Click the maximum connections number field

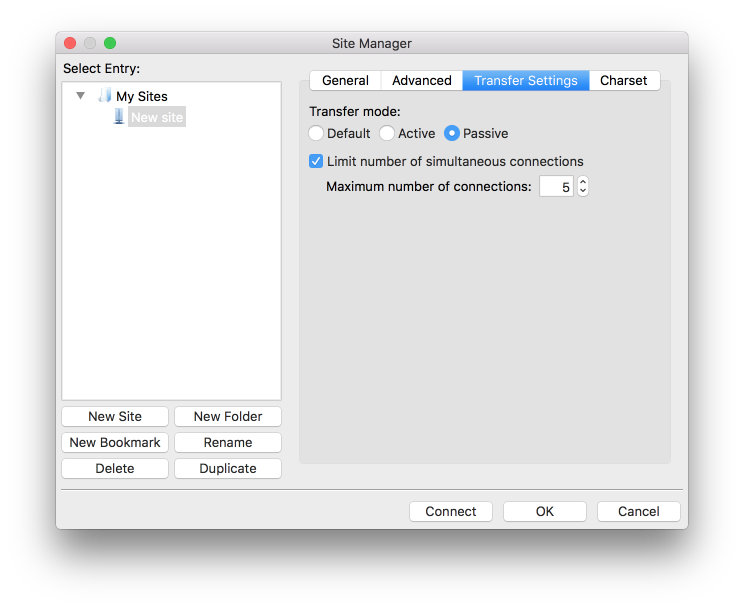(556, 187)
